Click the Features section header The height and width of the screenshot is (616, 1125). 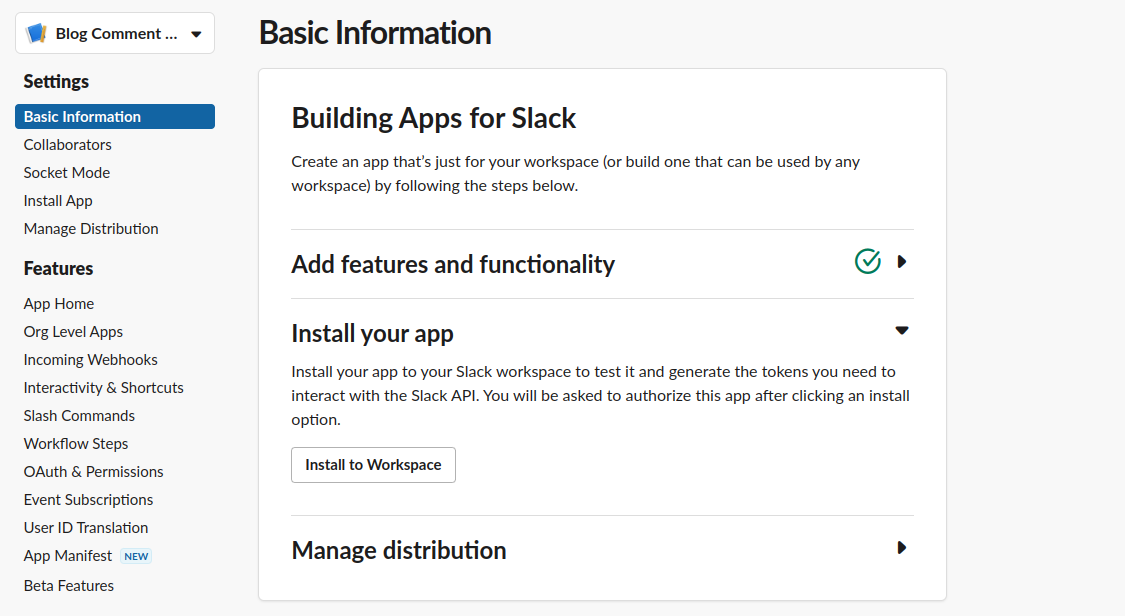point(58,268)
